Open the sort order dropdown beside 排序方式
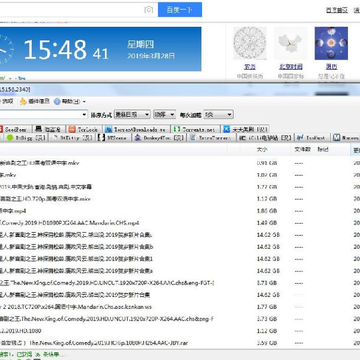The image size is (360, 360). [x=164, y=115]
